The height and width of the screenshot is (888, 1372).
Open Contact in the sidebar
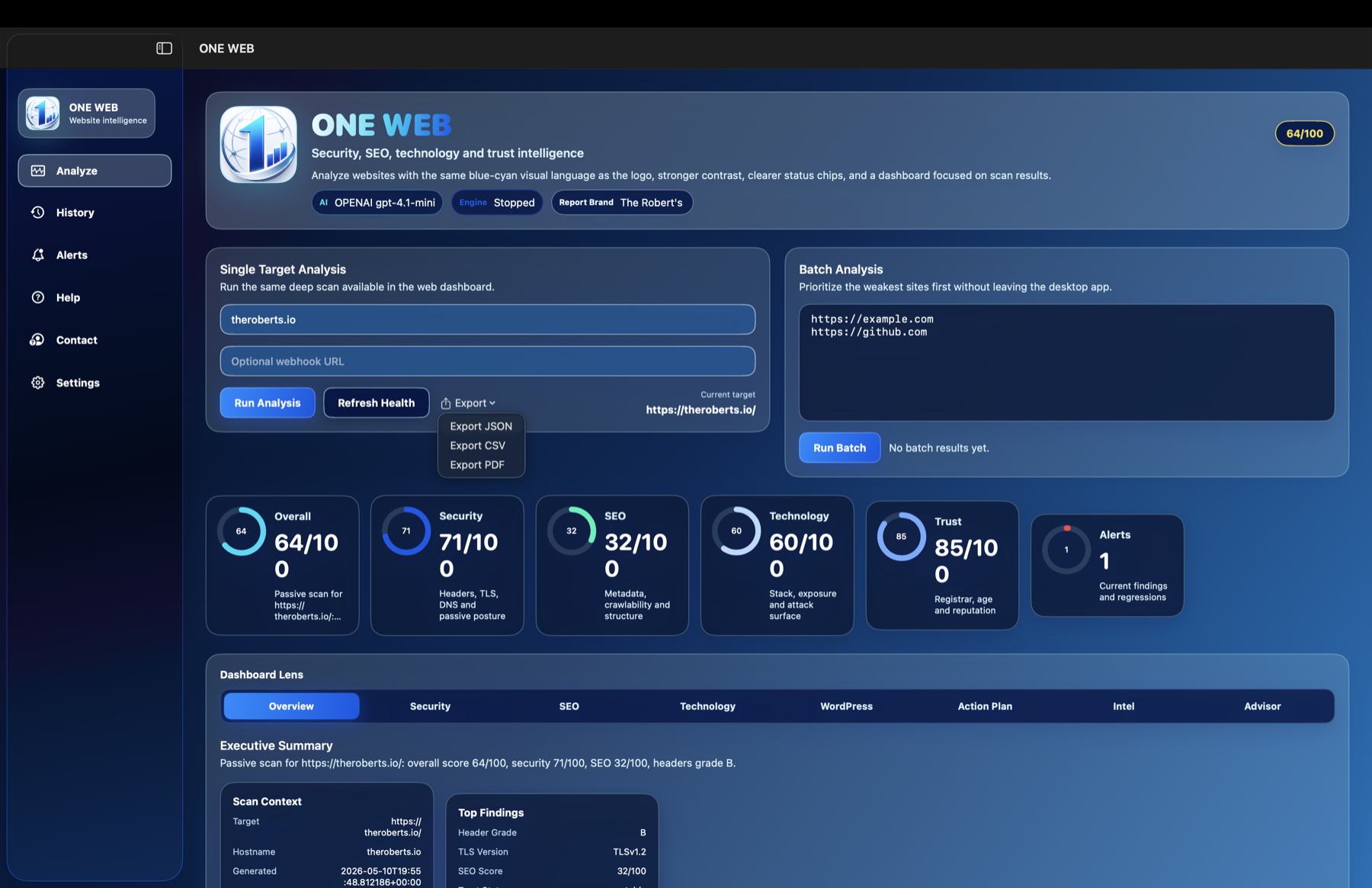pos(95,340)
